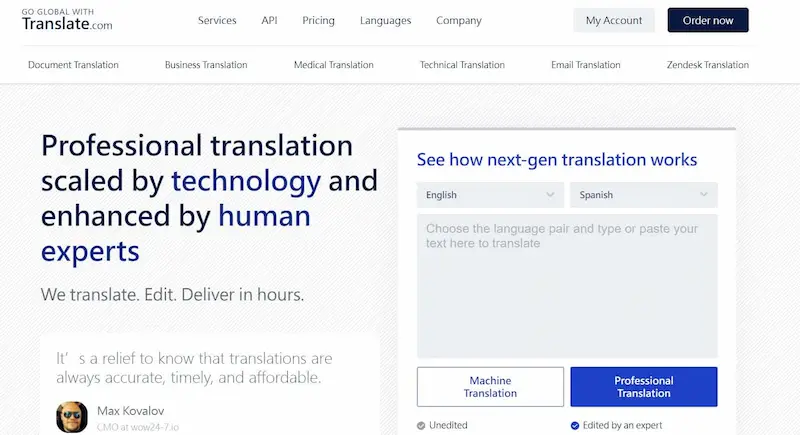Click Max Kovalov's avatar photo
This screenshot has height=435, width=800.
coord(72,416)
